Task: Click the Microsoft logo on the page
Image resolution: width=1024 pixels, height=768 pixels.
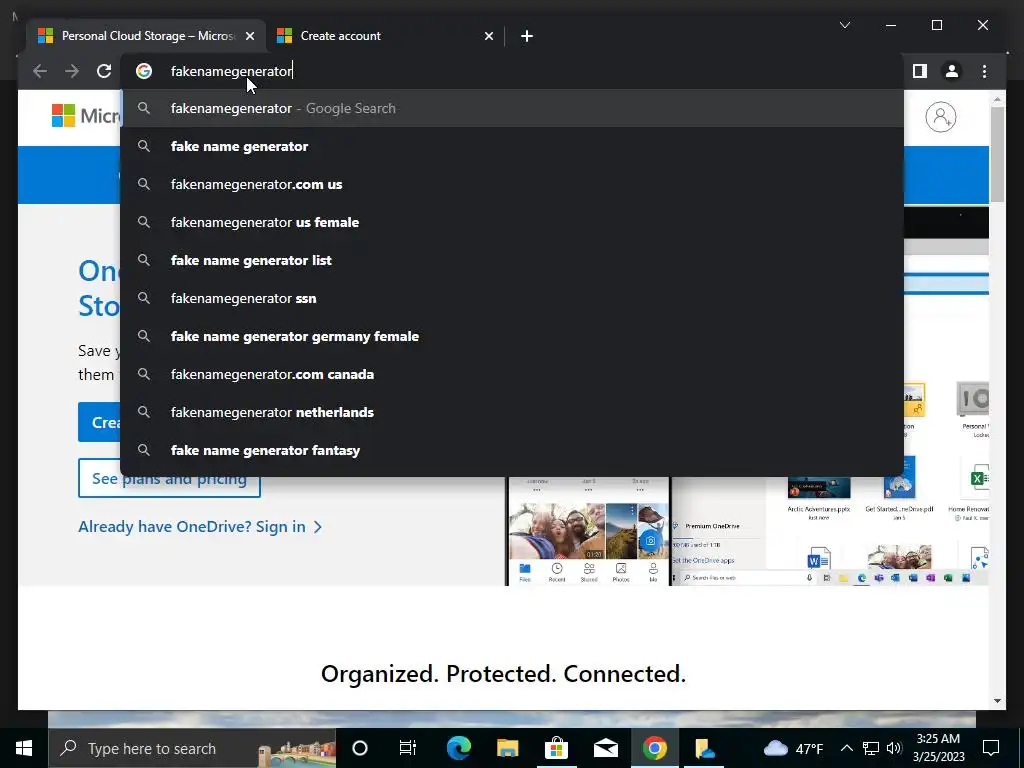Action: click(86, 116)
